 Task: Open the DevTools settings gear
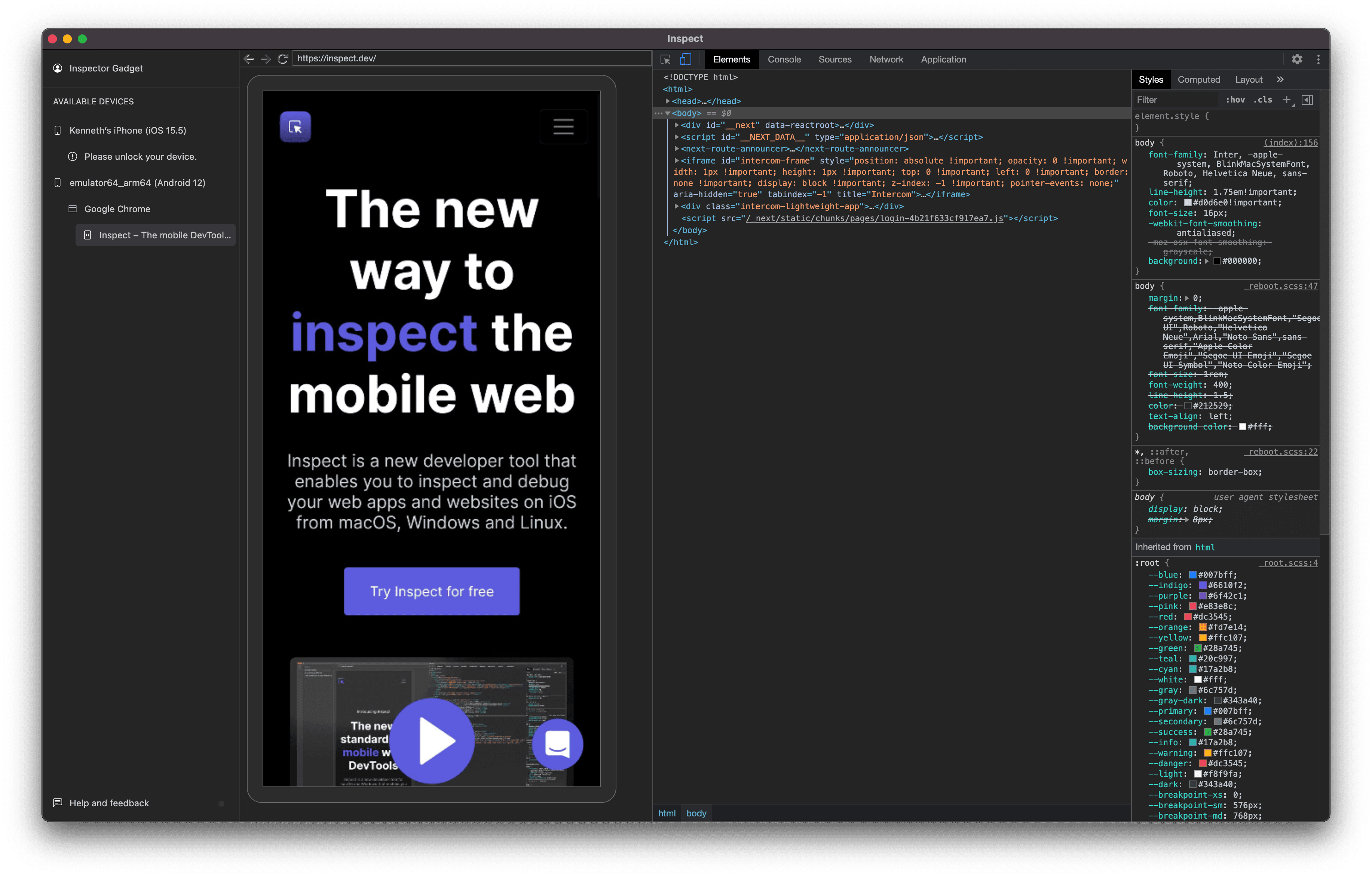click(x=1297, y=59)
